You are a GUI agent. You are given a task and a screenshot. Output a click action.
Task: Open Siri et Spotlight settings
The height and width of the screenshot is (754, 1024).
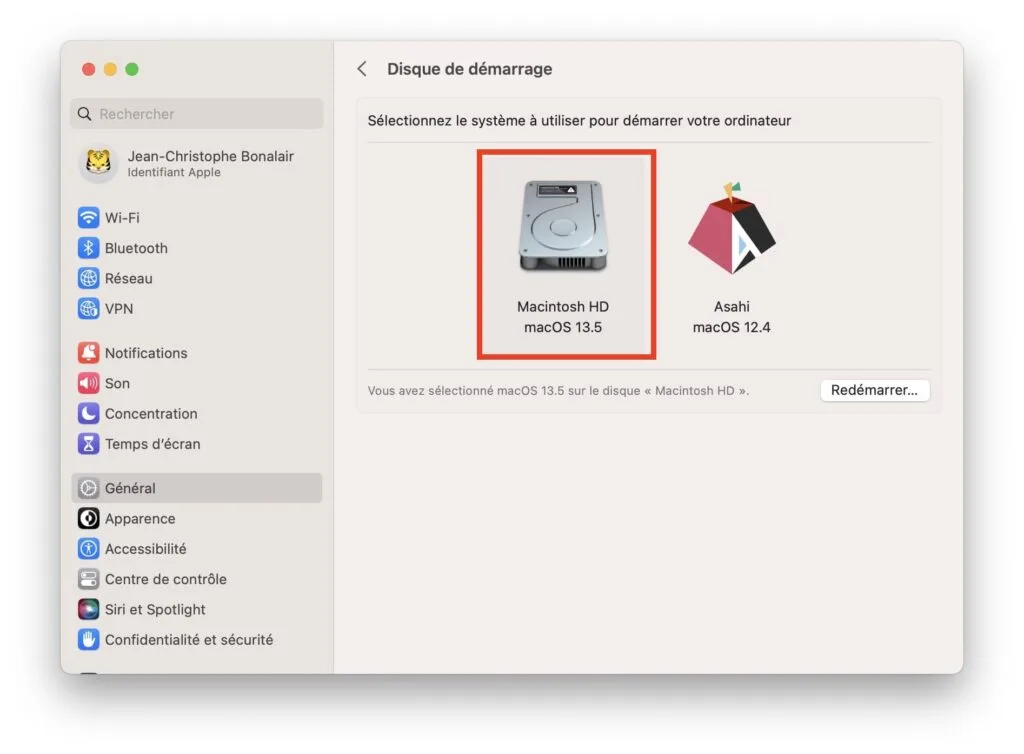[x=153, y=609]
